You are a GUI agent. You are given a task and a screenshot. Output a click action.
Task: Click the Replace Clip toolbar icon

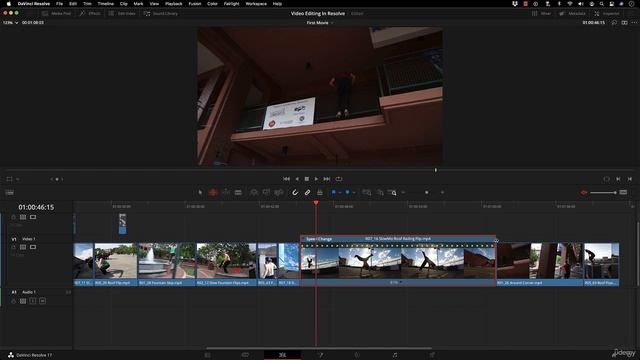point(279,192)
